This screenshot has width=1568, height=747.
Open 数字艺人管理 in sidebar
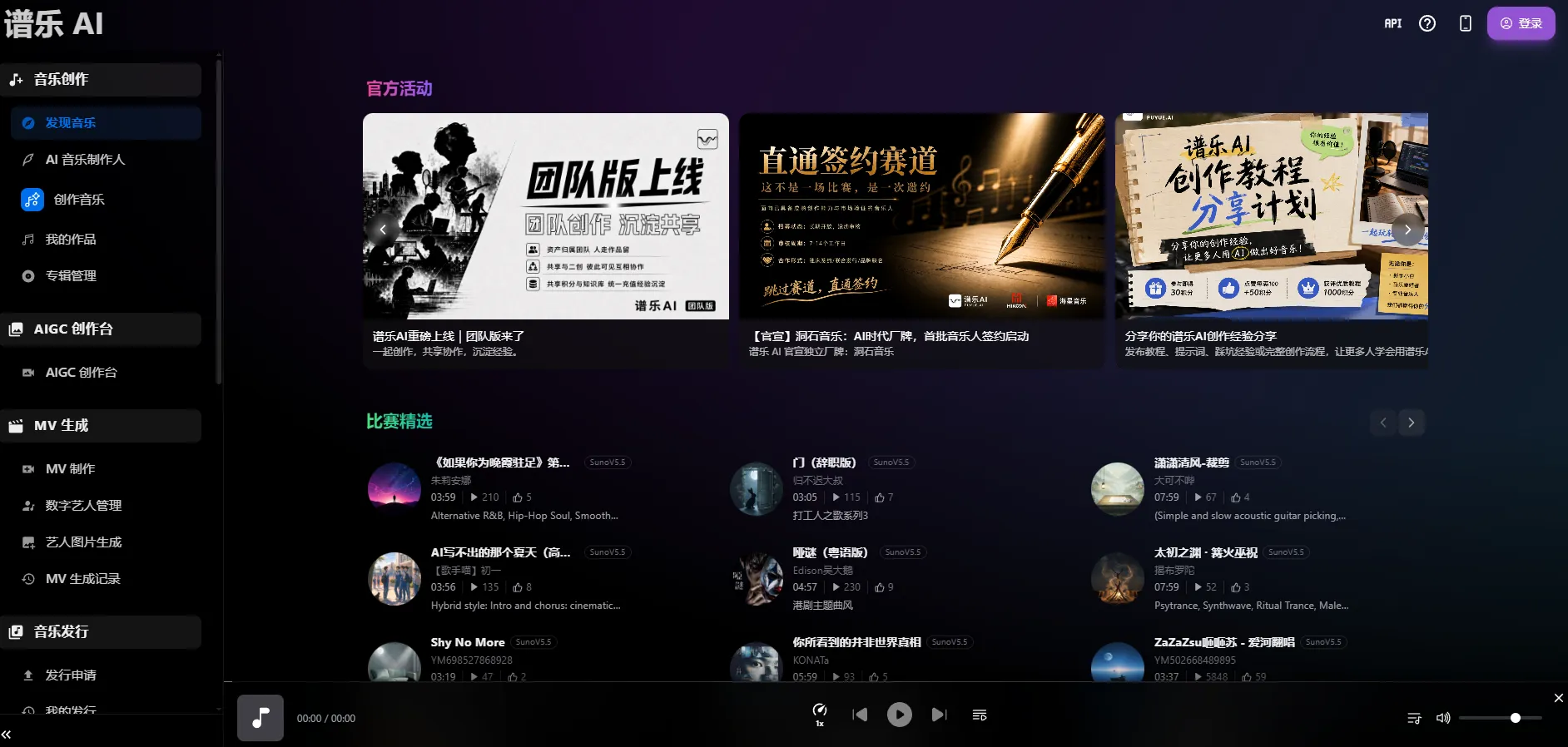106,506
